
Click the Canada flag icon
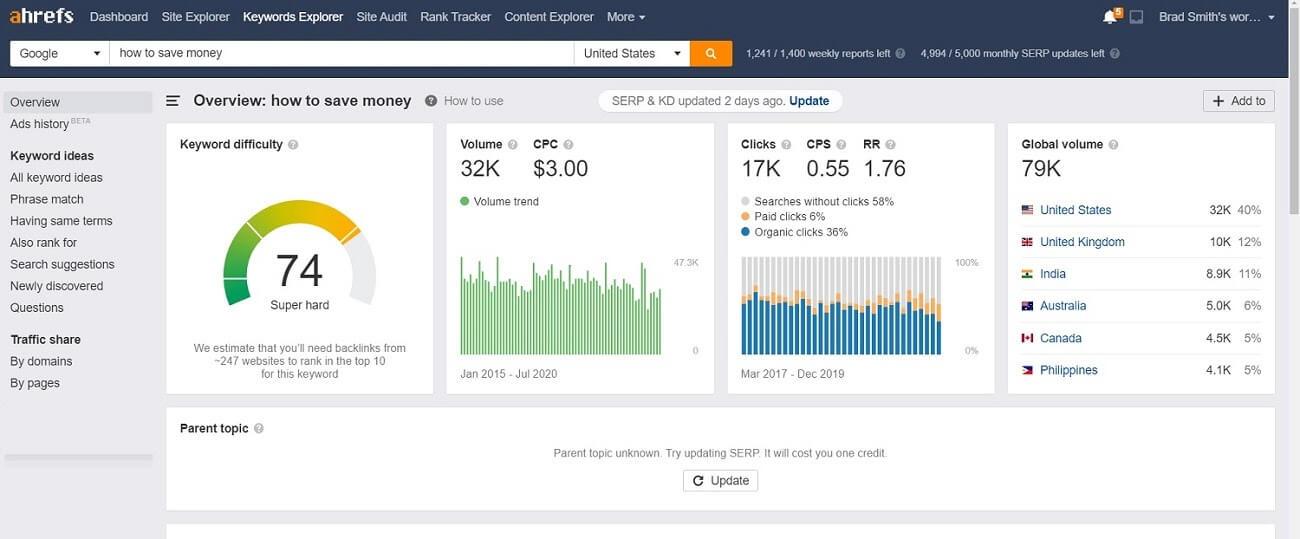(x=1027, y=338)
